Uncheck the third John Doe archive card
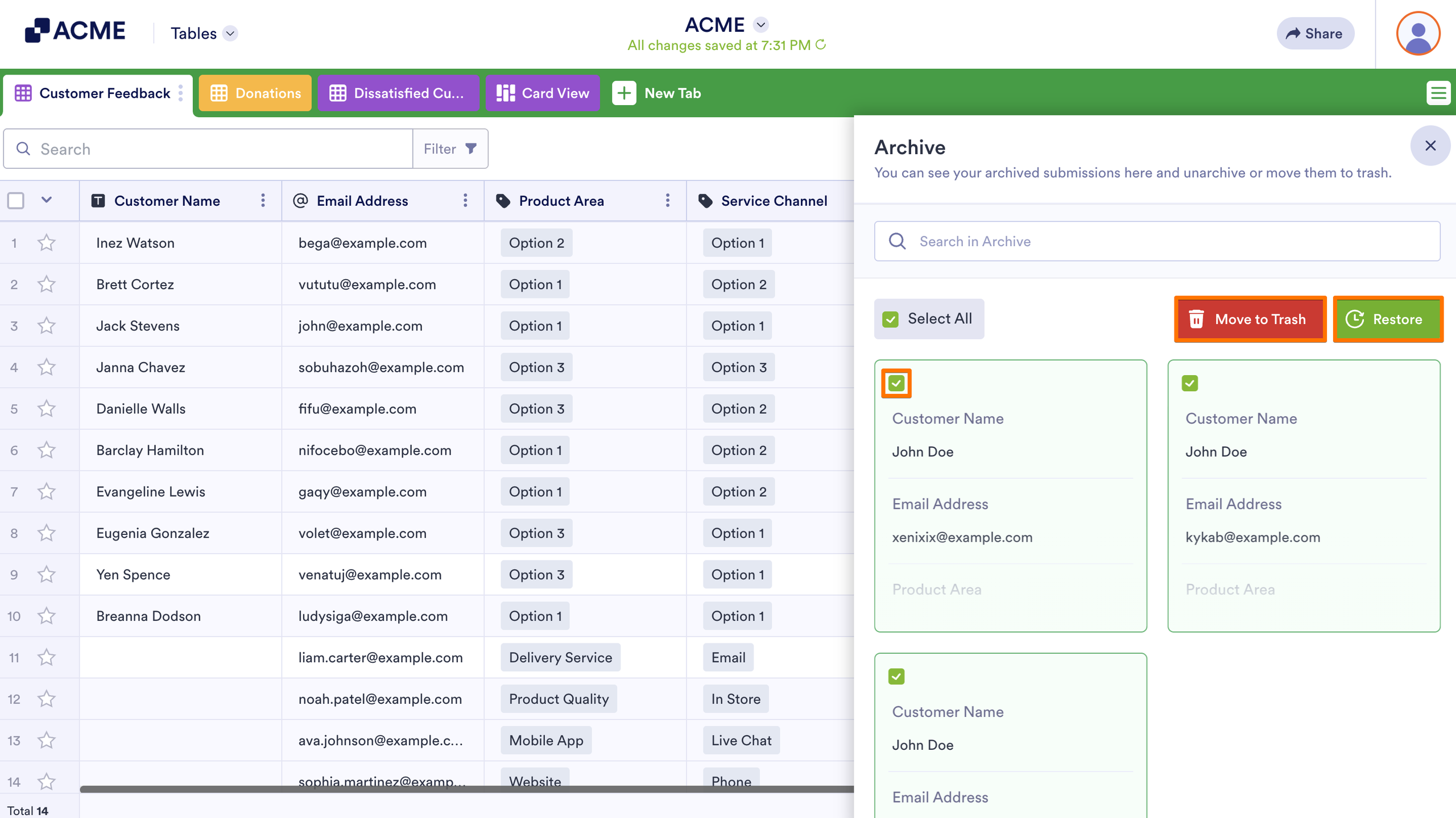 [x=896, y=676]
